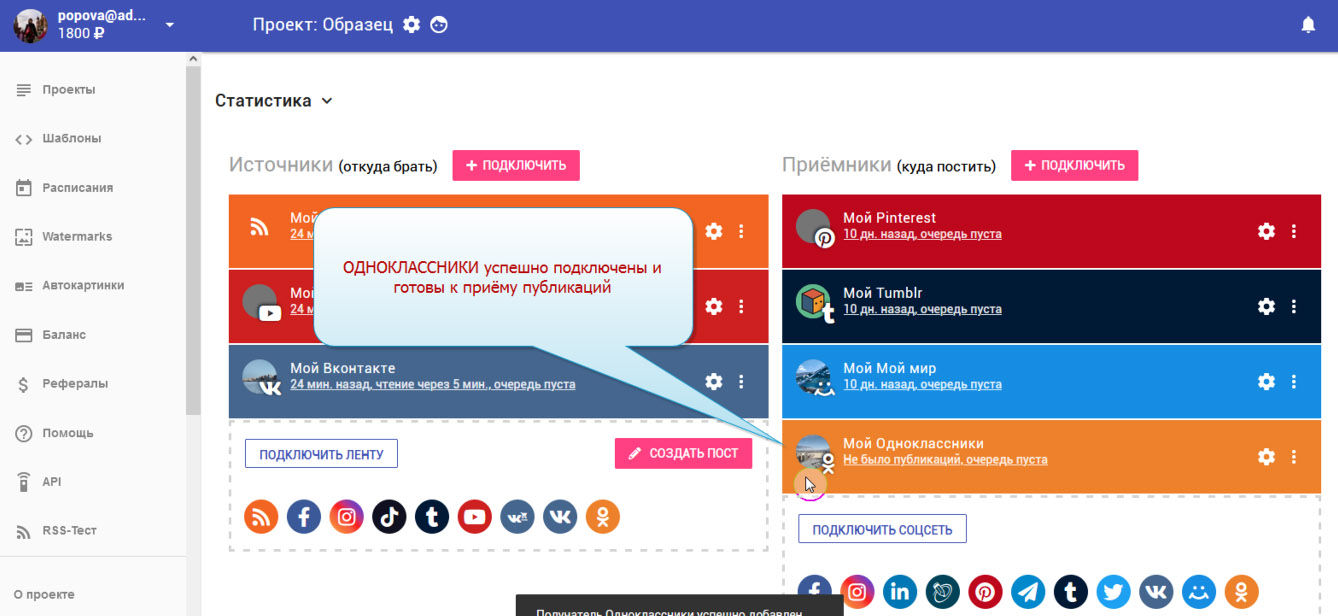
Task: Click the TikTok icon in sources
Action: (389, 516)
